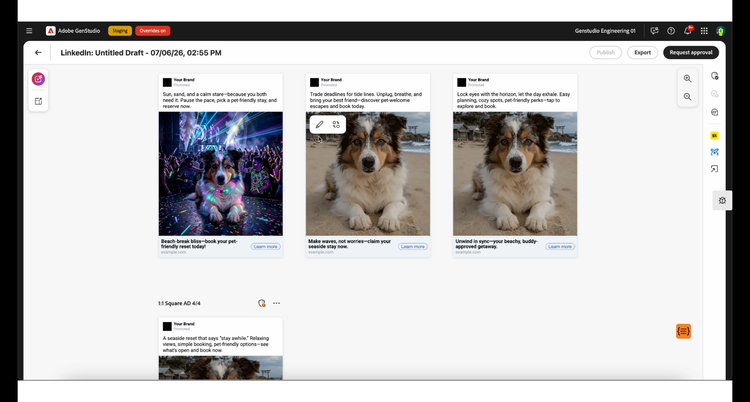The height and width of the screenshot is (402, 750).
Task: Open the apps grid switcher
Action: tap(704, 31)
